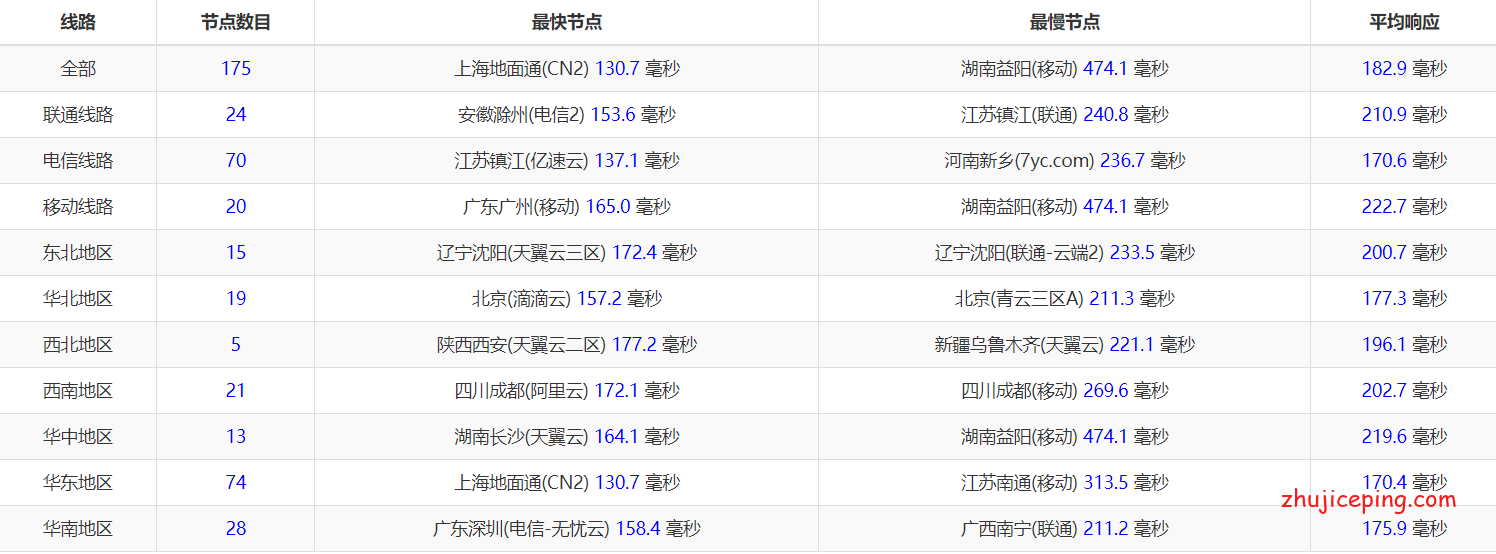Click average response 202.7 毫秒
Screen dimensions: 1496x554
click(1404, 391)
